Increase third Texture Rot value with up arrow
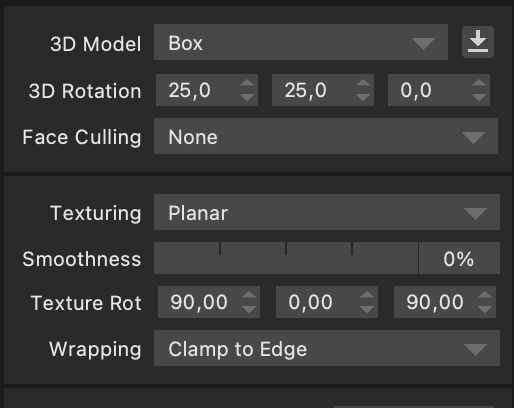Viewport: 514px width, 408px height. (485, 295)
